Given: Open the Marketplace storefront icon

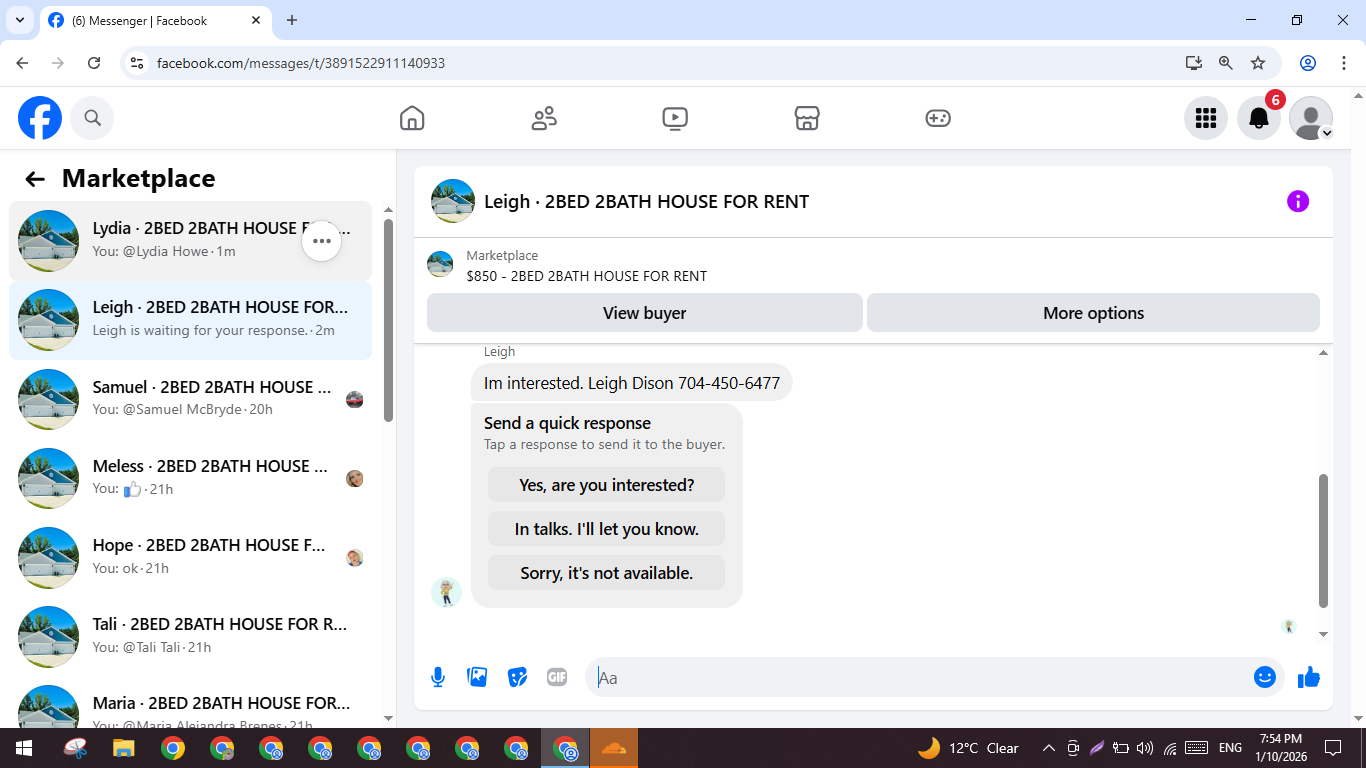Looking at the screenshot, I should coord(807,118).
